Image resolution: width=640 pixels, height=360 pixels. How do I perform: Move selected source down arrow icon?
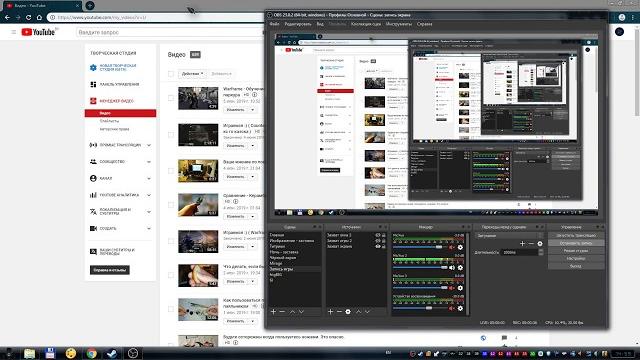click(x=367, y=311)
